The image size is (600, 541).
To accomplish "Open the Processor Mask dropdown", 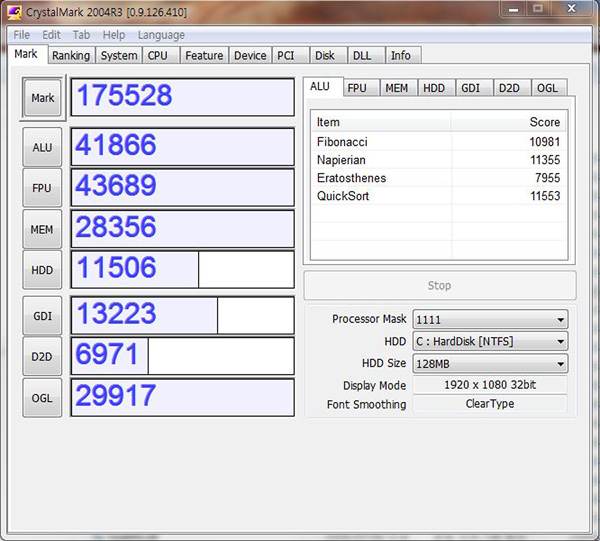I will pos(490,319).
